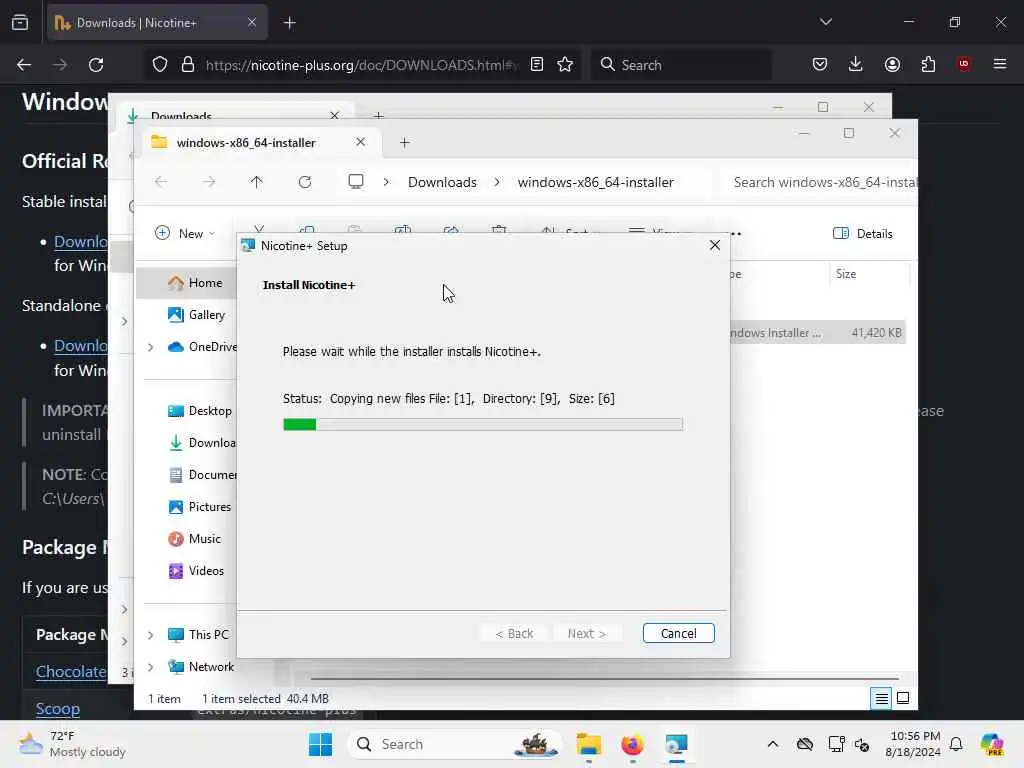Open Windows Start menu
This screenshot has height=768, width=1024.
pos(320,744)
